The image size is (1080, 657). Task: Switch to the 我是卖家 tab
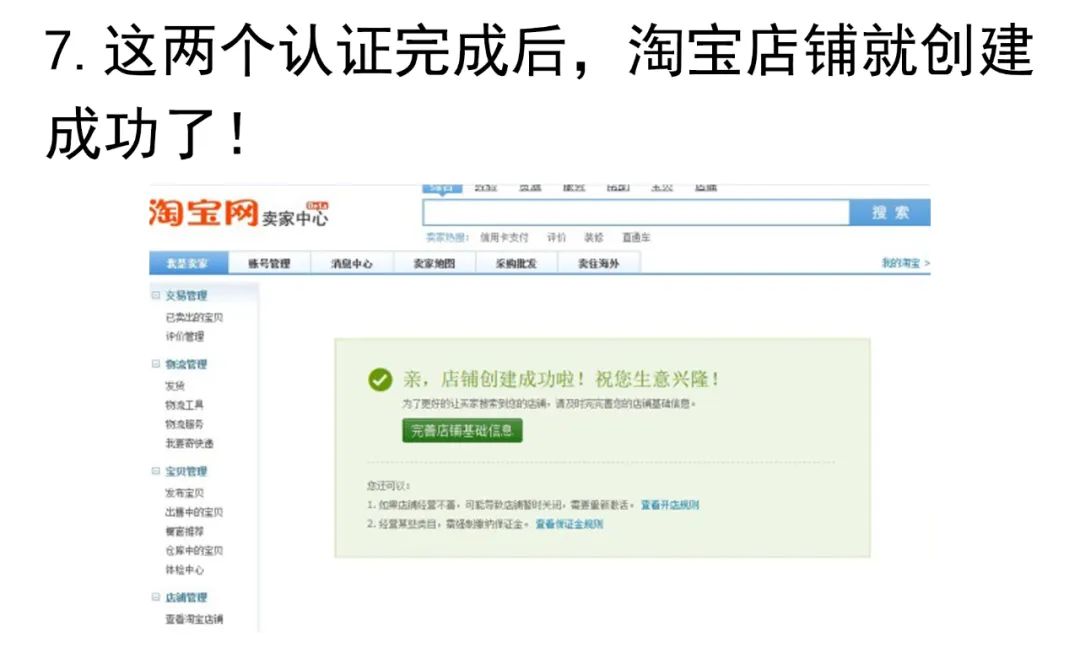pos(187,262)
